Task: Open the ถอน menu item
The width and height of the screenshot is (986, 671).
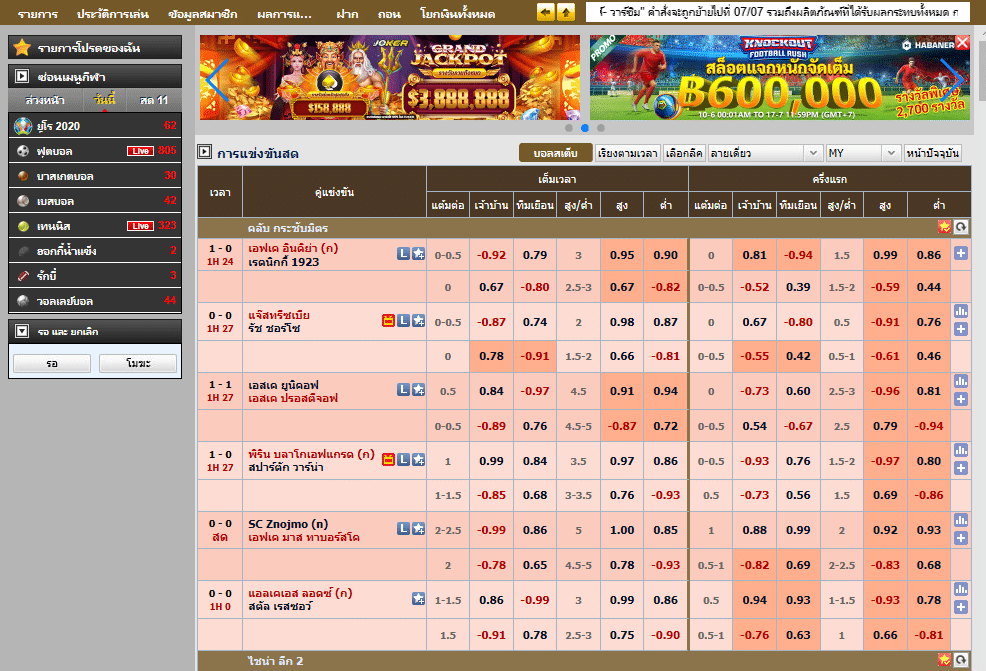Action: [389, 14]
